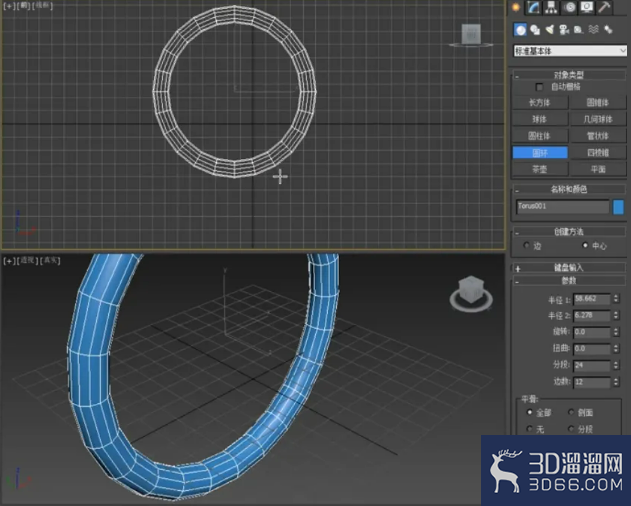This screenshot has height=506, width=631.
Task: Select the Cameras category icon
Action: tap(564, 30)
